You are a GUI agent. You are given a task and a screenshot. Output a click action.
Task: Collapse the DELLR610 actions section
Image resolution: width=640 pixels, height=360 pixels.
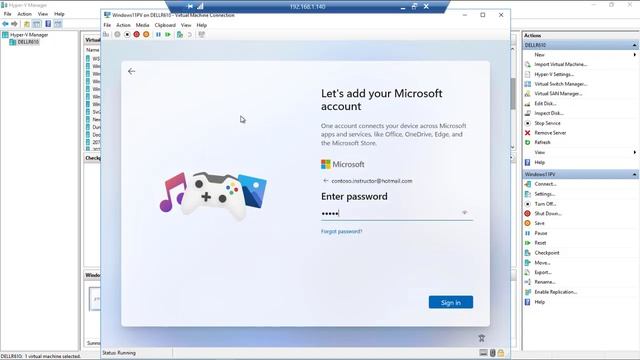point(634,45)
